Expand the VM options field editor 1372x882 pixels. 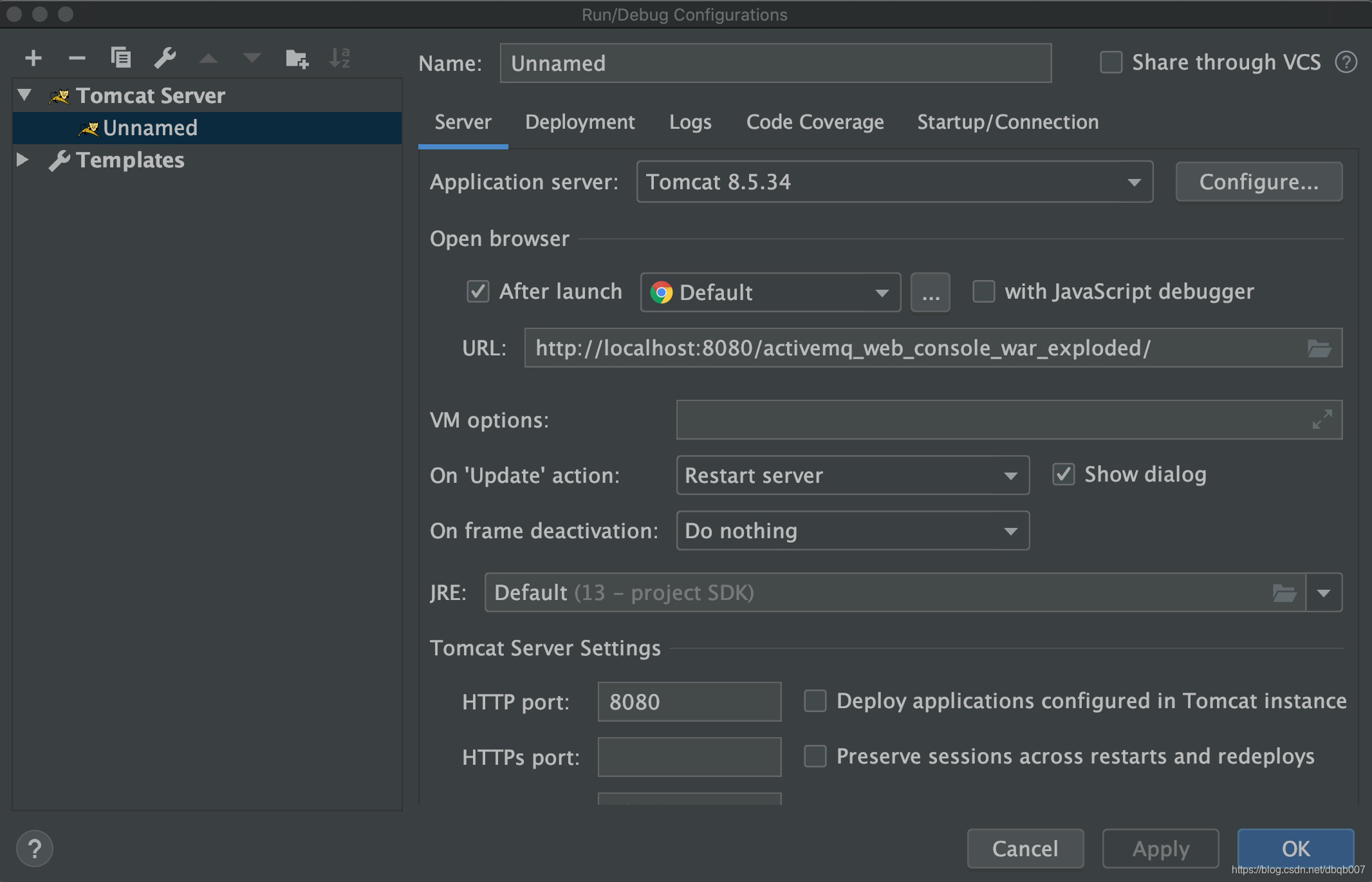click(1322, 420)
